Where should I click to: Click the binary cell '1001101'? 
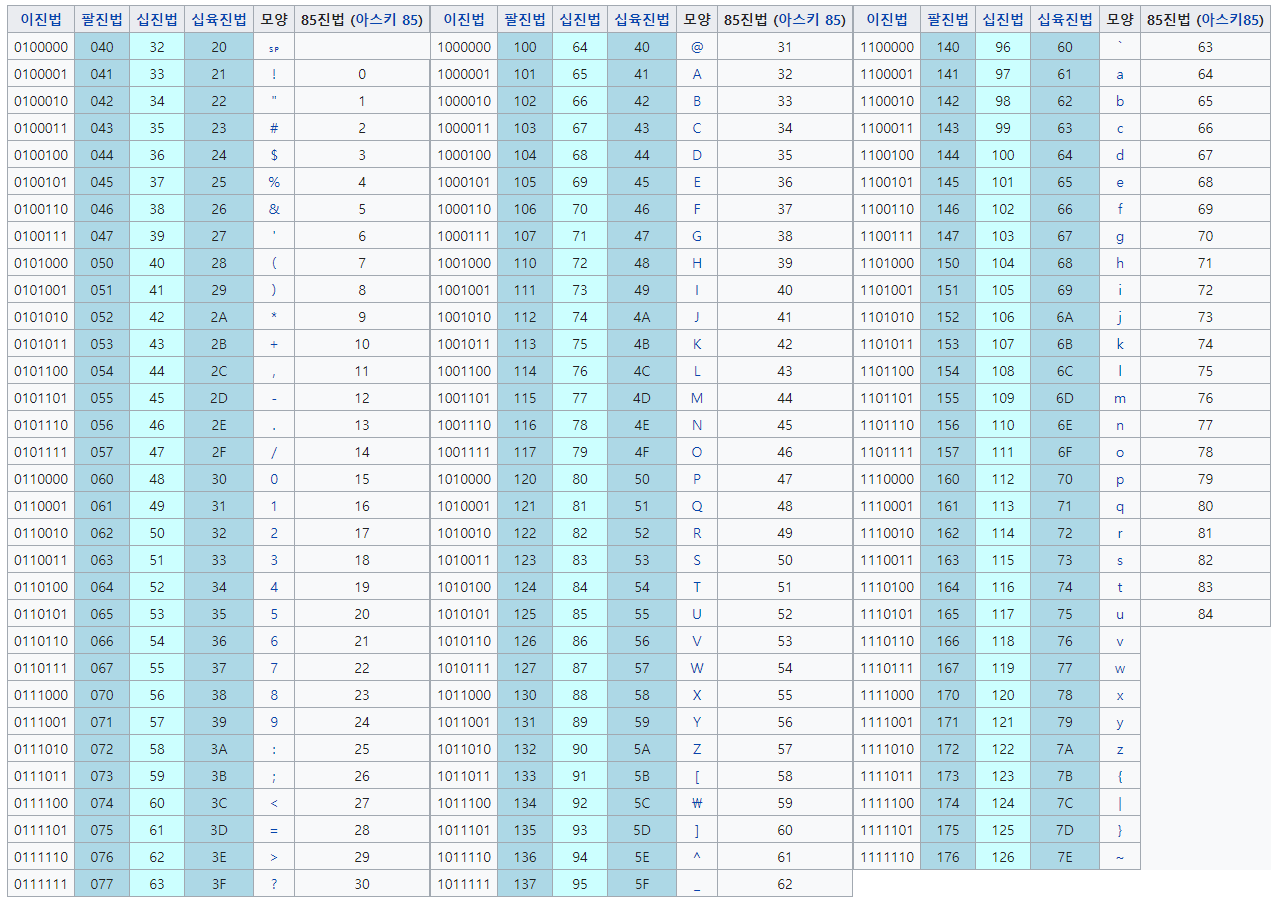pyautogui.click(x=464, y=398)
